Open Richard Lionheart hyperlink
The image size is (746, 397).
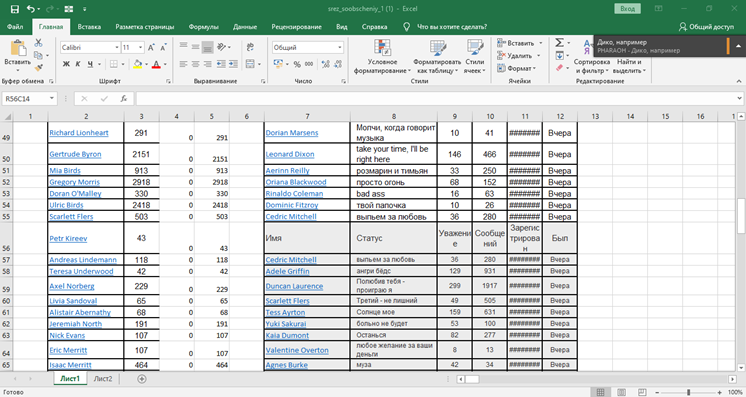pos(79,133)
